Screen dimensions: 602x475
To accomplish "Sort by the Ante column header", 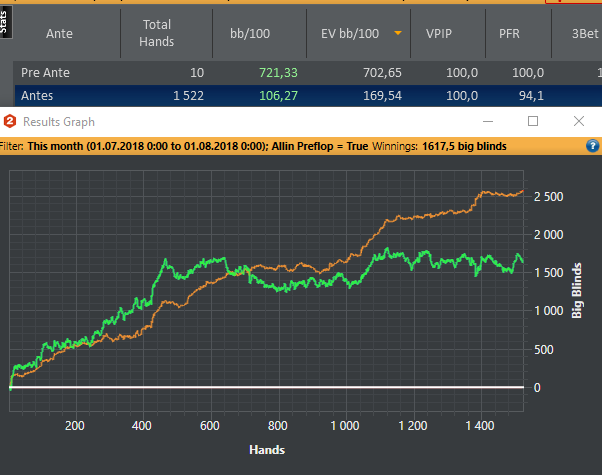I will (60, 33).
